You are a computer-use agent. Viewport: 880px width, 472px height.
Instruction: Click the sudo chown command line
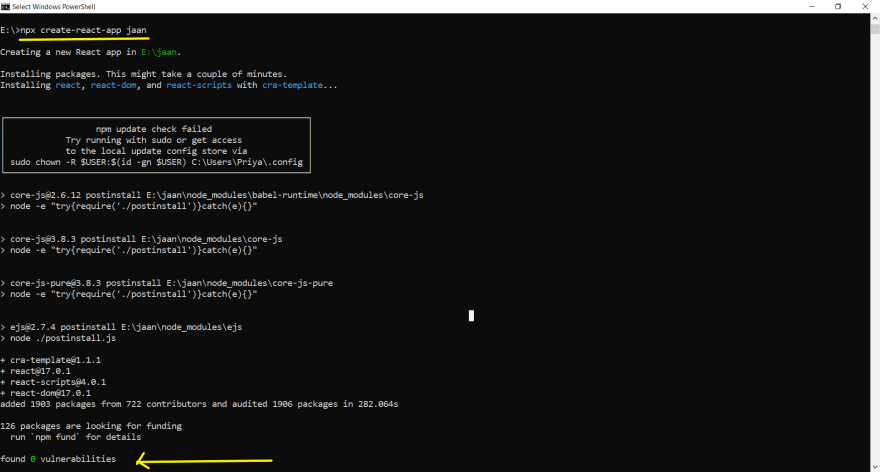pyautogui.click(x=157, y=162)
